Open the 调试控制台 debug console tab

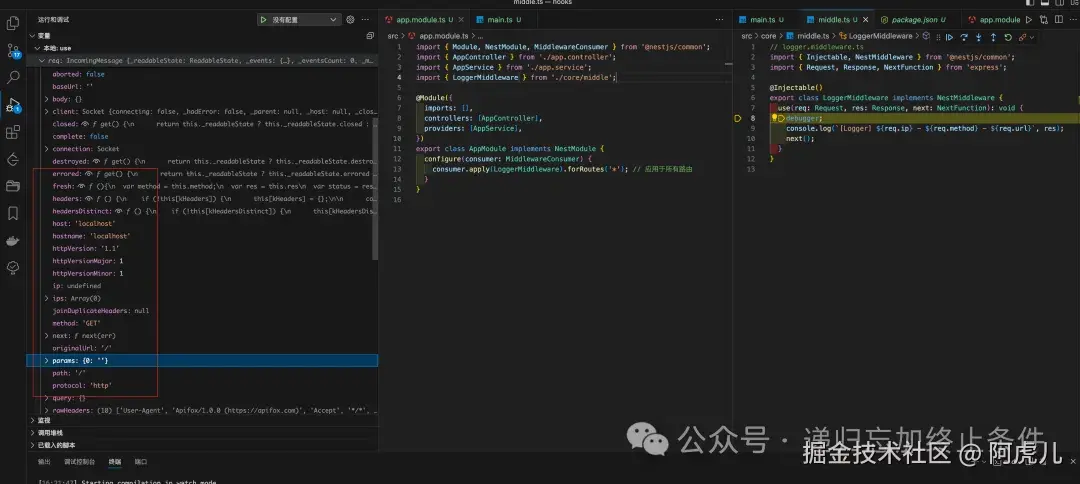pyautogui.click(x=79, y=462)
